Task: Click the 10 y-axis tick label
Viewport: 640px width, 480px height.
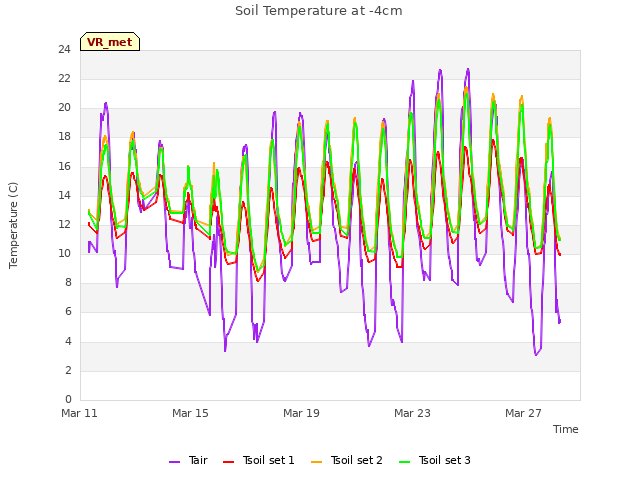Action: pyautogui.click(x=64, y=254)
